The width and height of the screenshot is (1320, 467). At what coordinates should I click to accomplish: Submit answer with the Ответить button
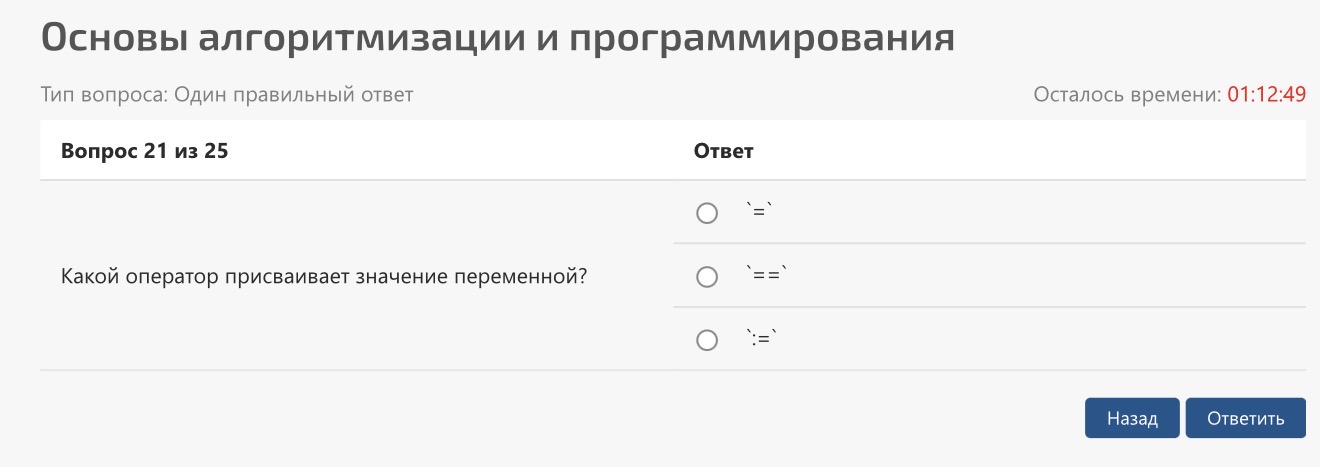coord(1245,418)
